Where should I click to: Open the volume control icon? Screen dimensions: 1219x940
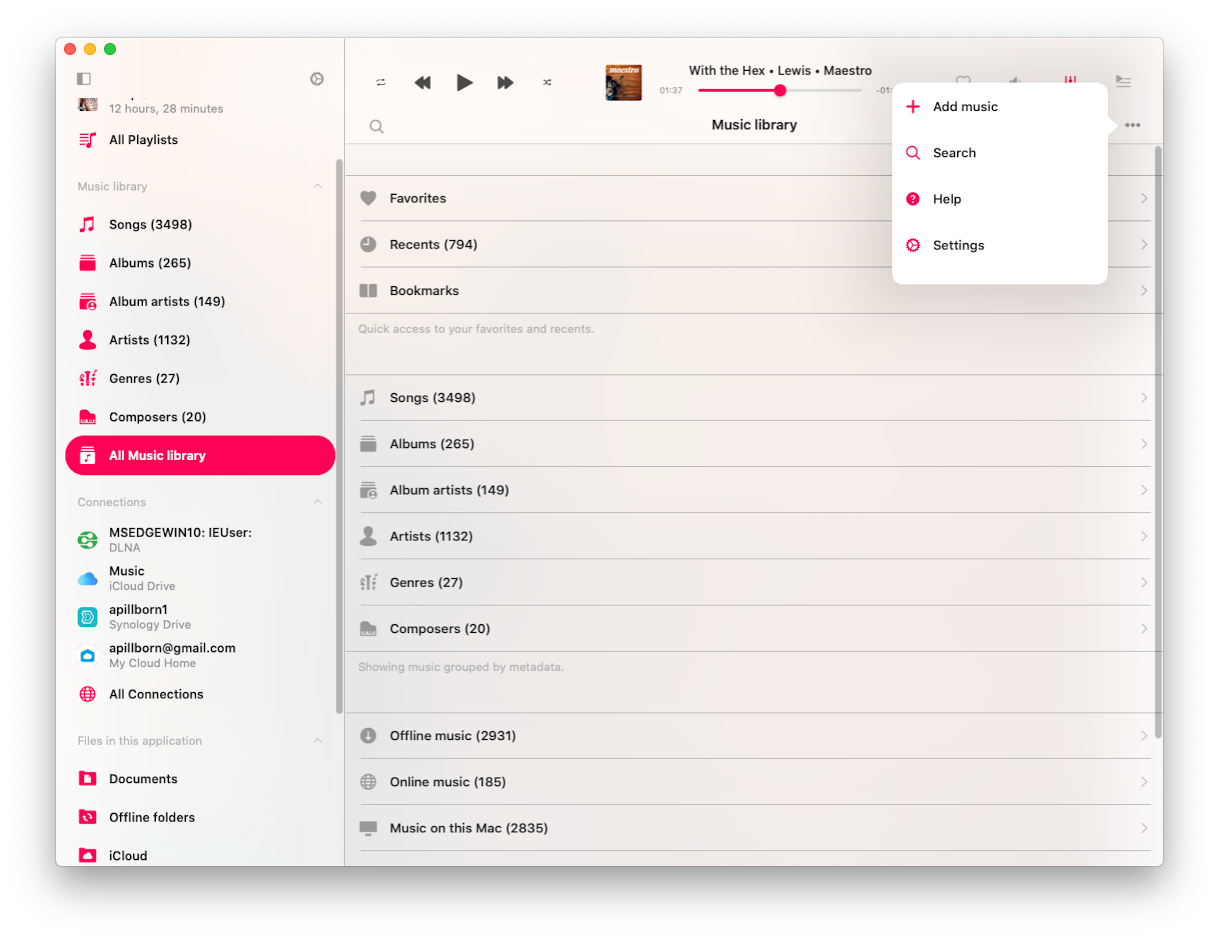1015,82
